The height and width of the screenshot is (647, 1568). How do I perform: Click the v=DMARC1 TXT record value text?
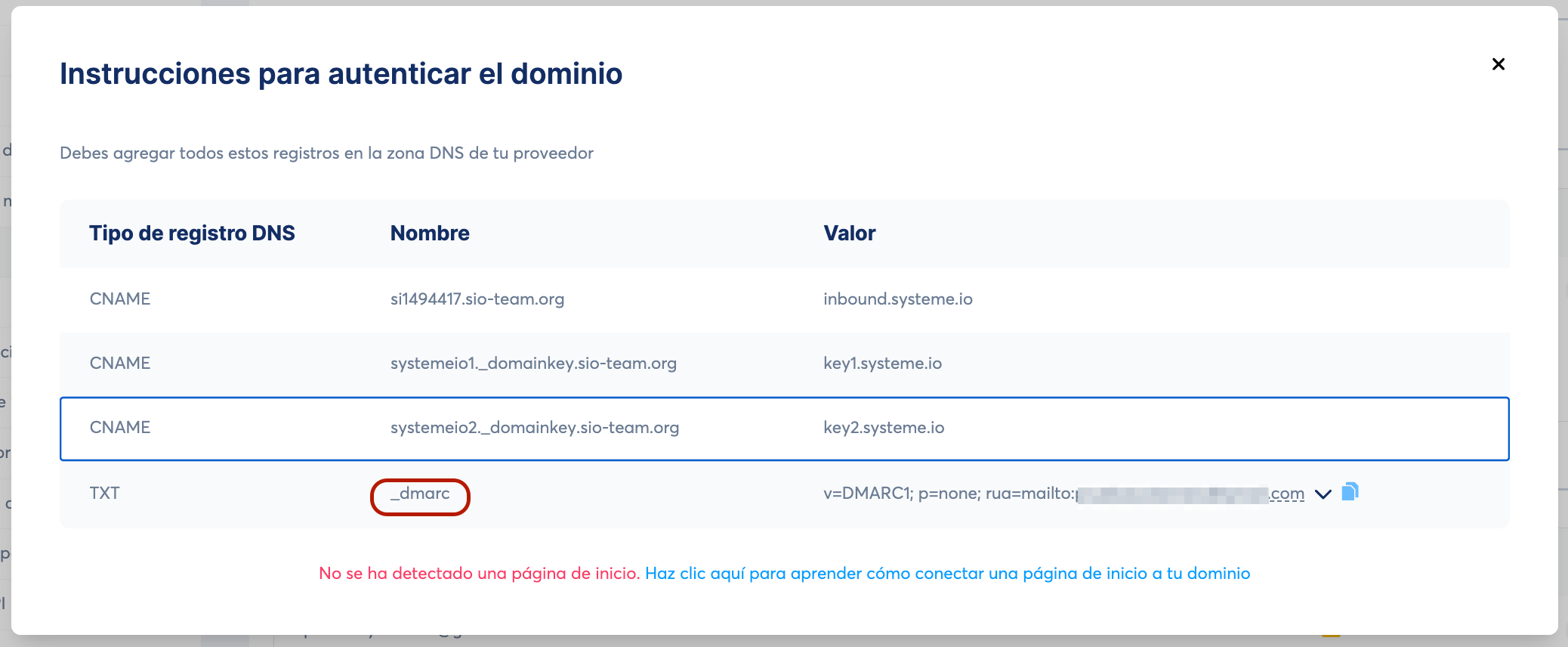click(1063, 494)
